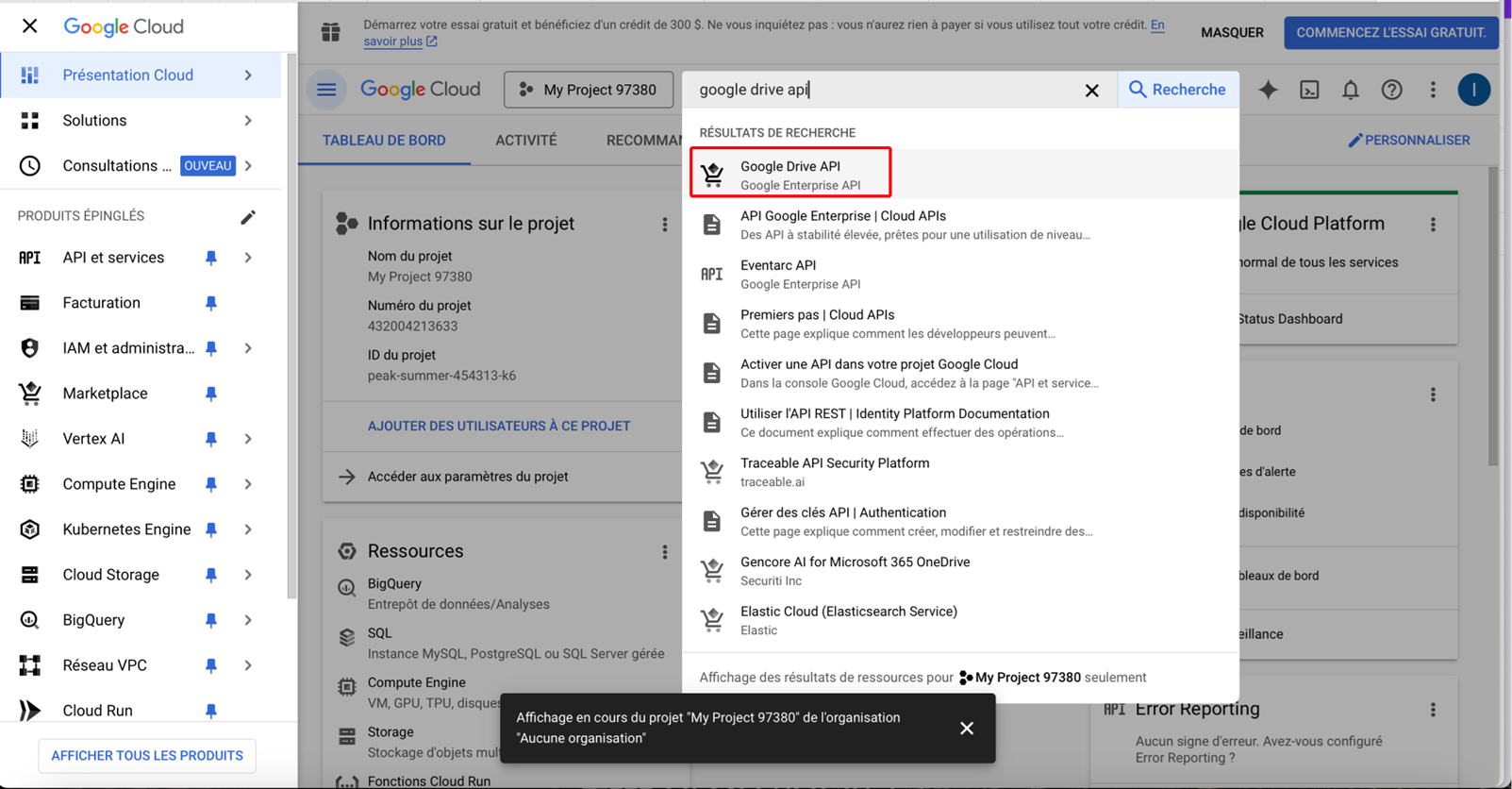
Task: Unpin Facturation from pinned products
Action: point(211,303)
